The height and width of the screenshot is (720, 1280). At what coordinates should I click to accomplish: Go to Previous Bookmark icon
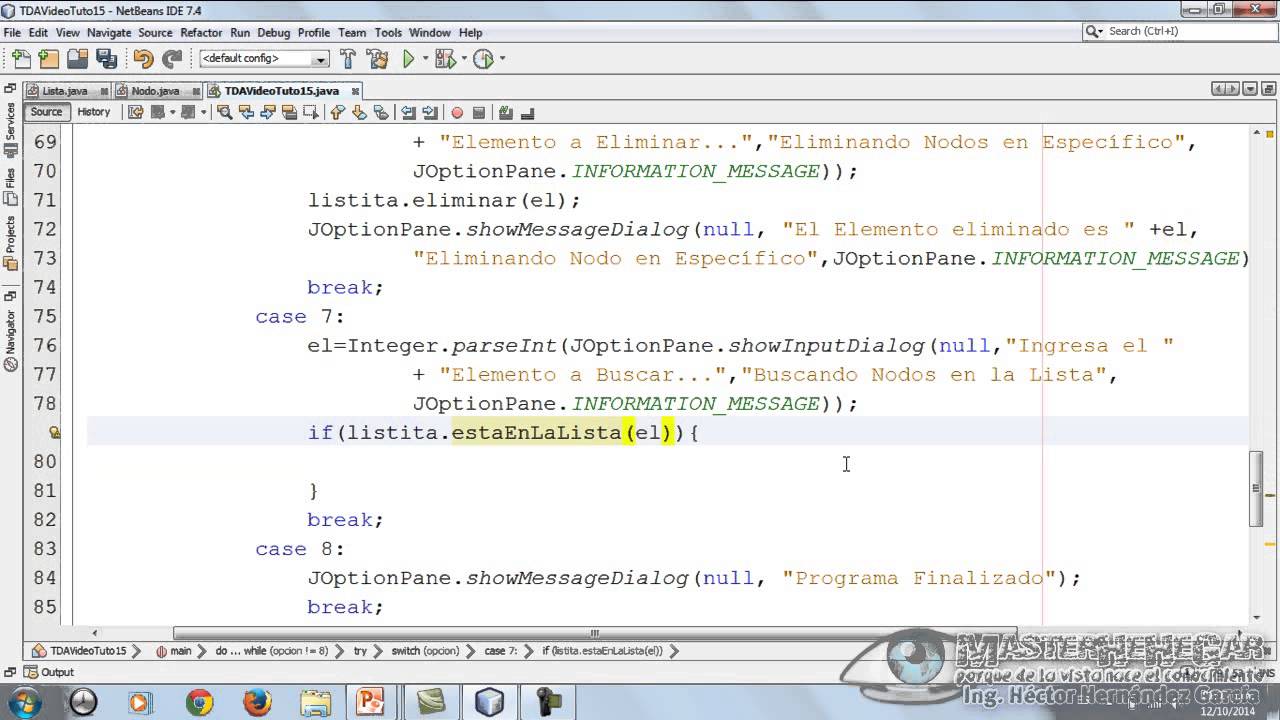[337, 112]
